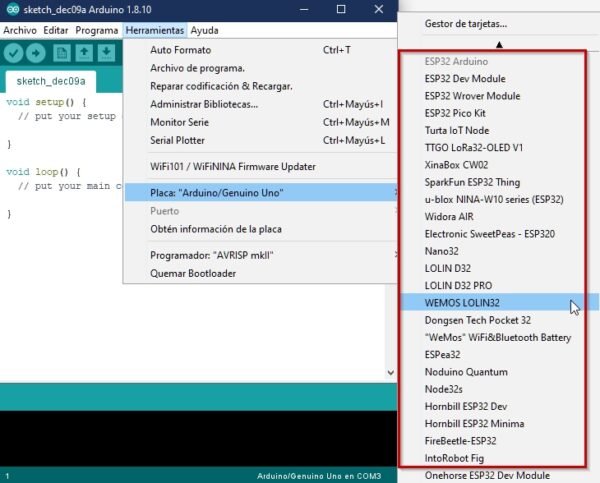Click the Save sketch down-arrow icon
This screenshot has width=600, height=483.
click(106, 53)
